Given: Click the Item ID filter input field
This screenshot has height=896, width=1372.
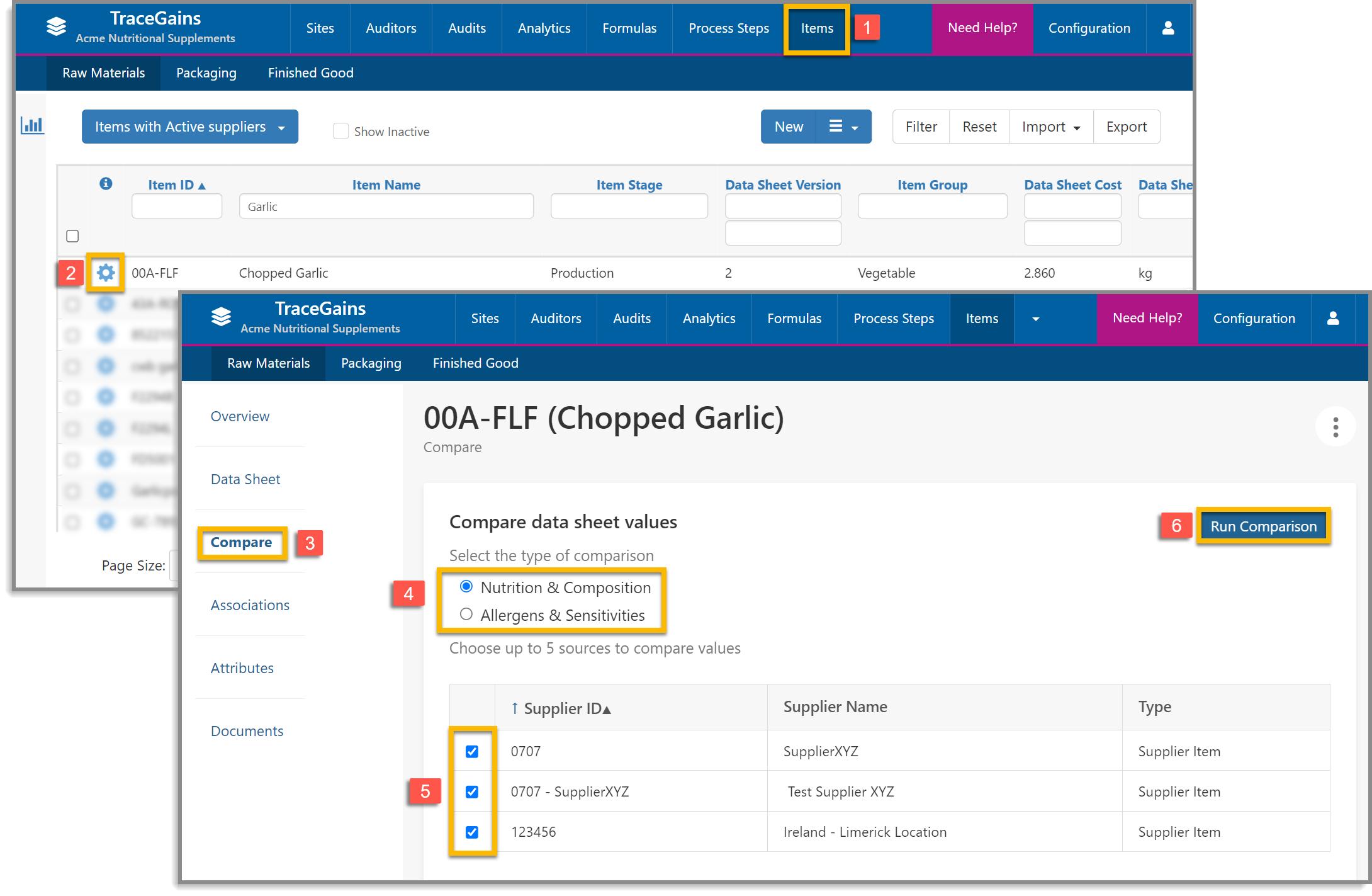Looking at the screenshot, I should 177,207.
